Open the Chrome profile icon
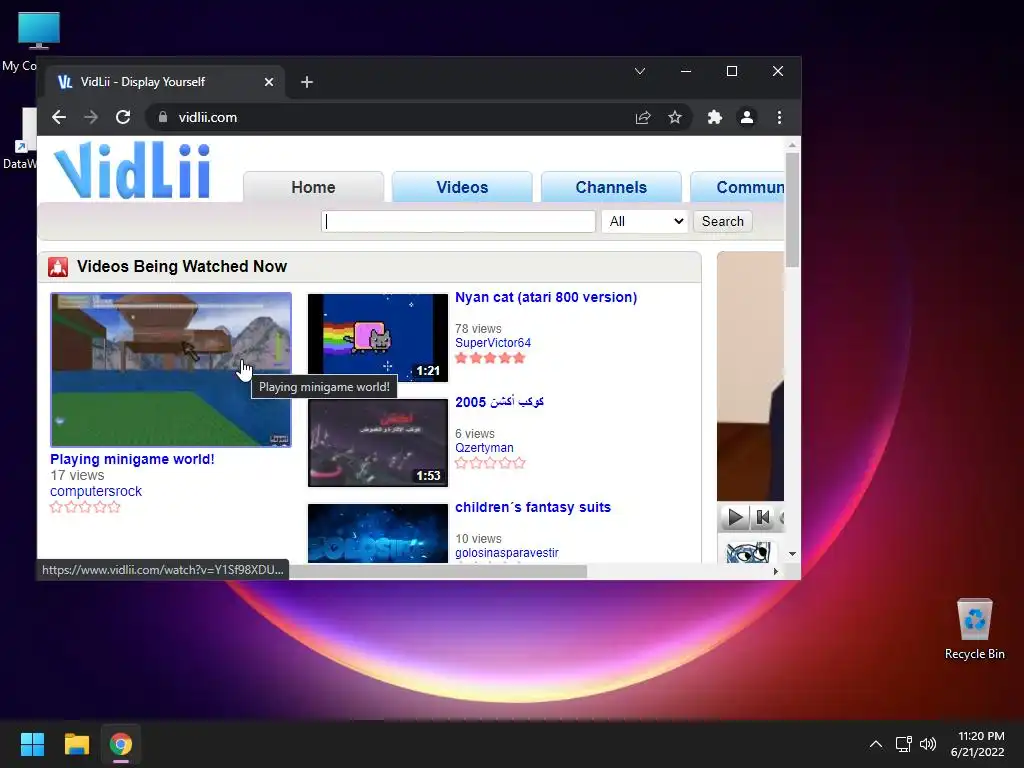This screenshot has width=1024, height=768. tap(746, 118)
